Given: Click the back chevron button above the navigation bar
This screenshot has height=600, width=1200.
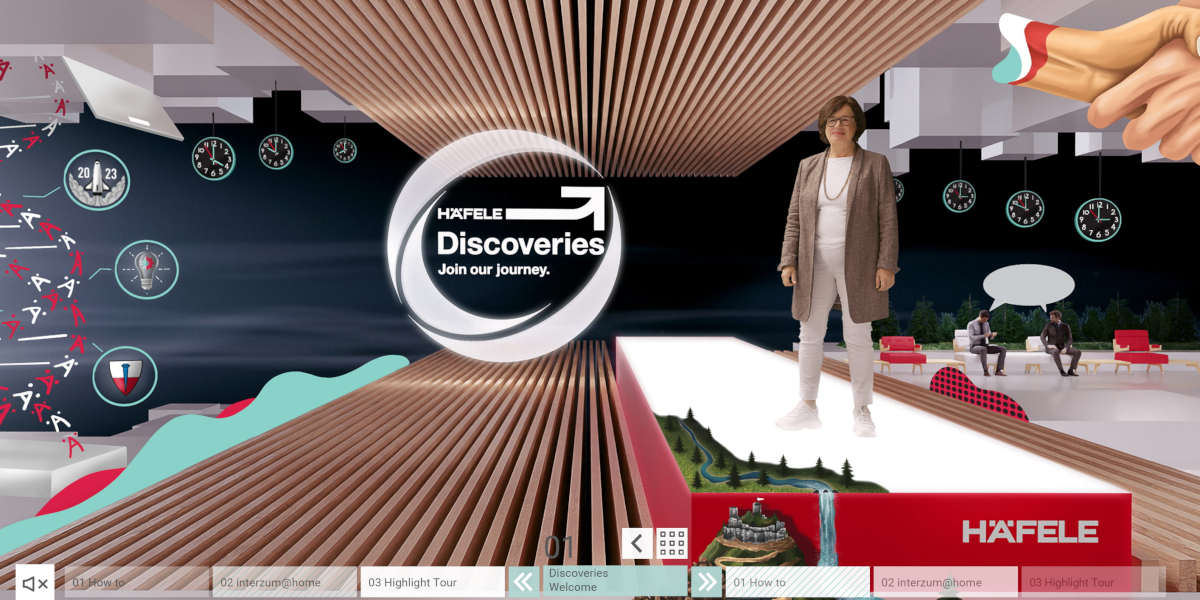Looking at the screenshot, I should point(637,543).
